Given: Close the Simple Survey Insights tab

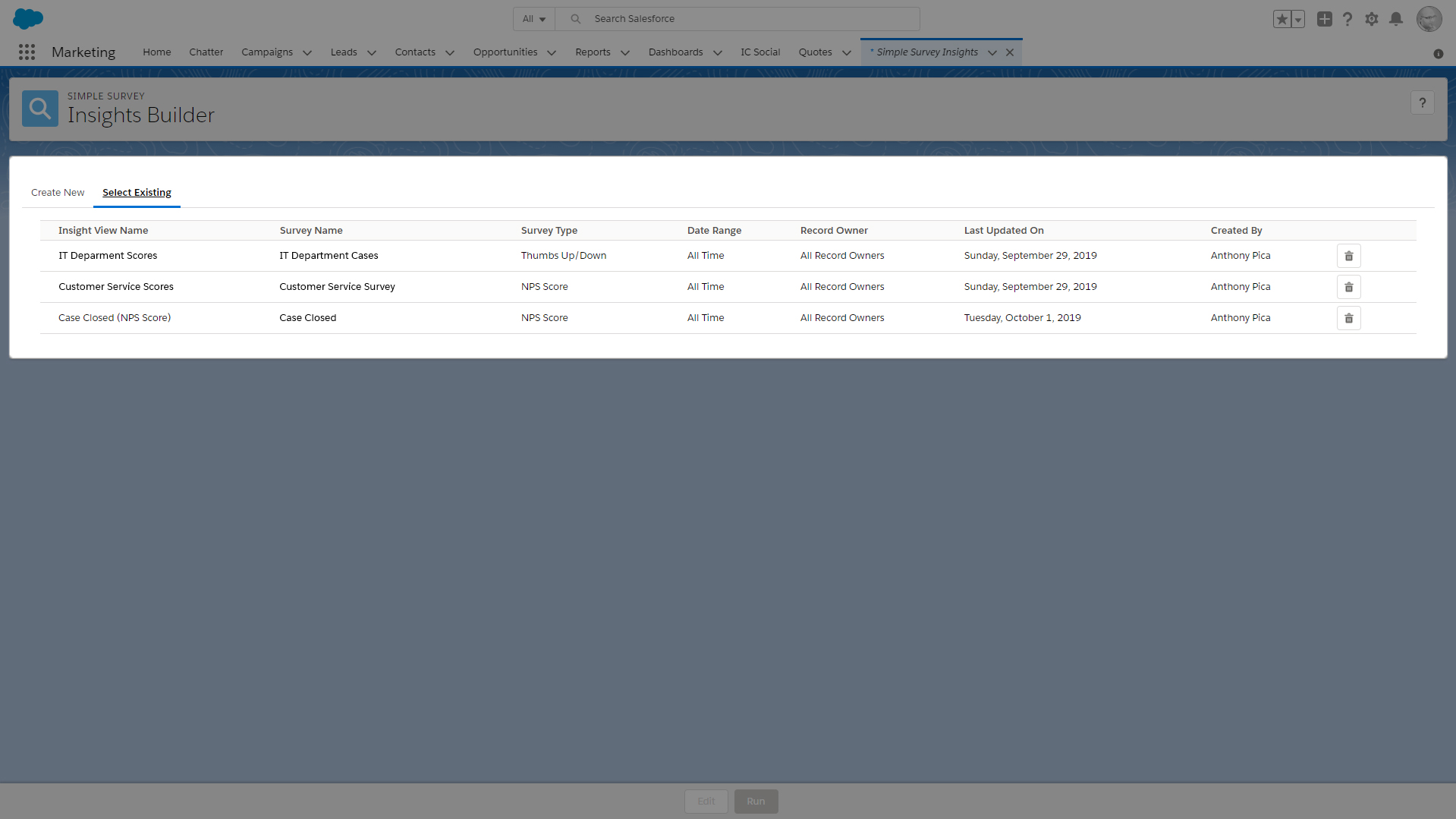Looking at the screenshot, I should coord(1010,52).
